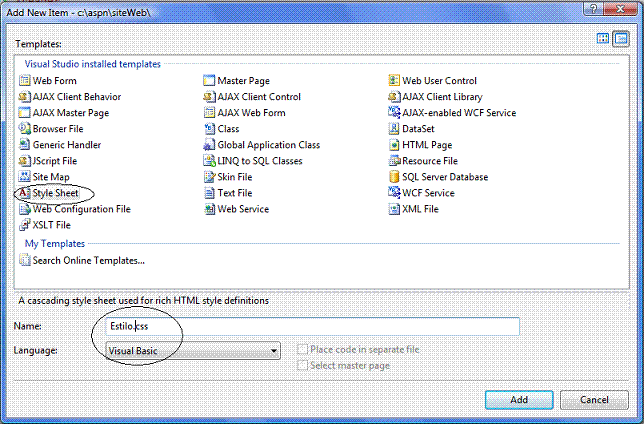Click the Cancel button
Viewport: 644px width, 424px height.
[x=594, y=399]
